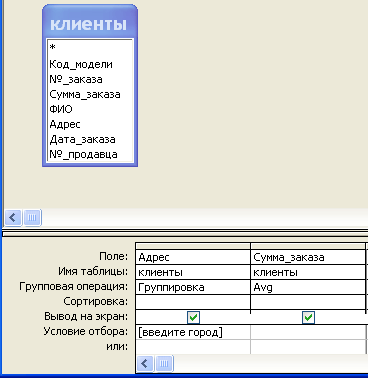Click Сортировка cell for Сумма_заказа column

point(308,302)
